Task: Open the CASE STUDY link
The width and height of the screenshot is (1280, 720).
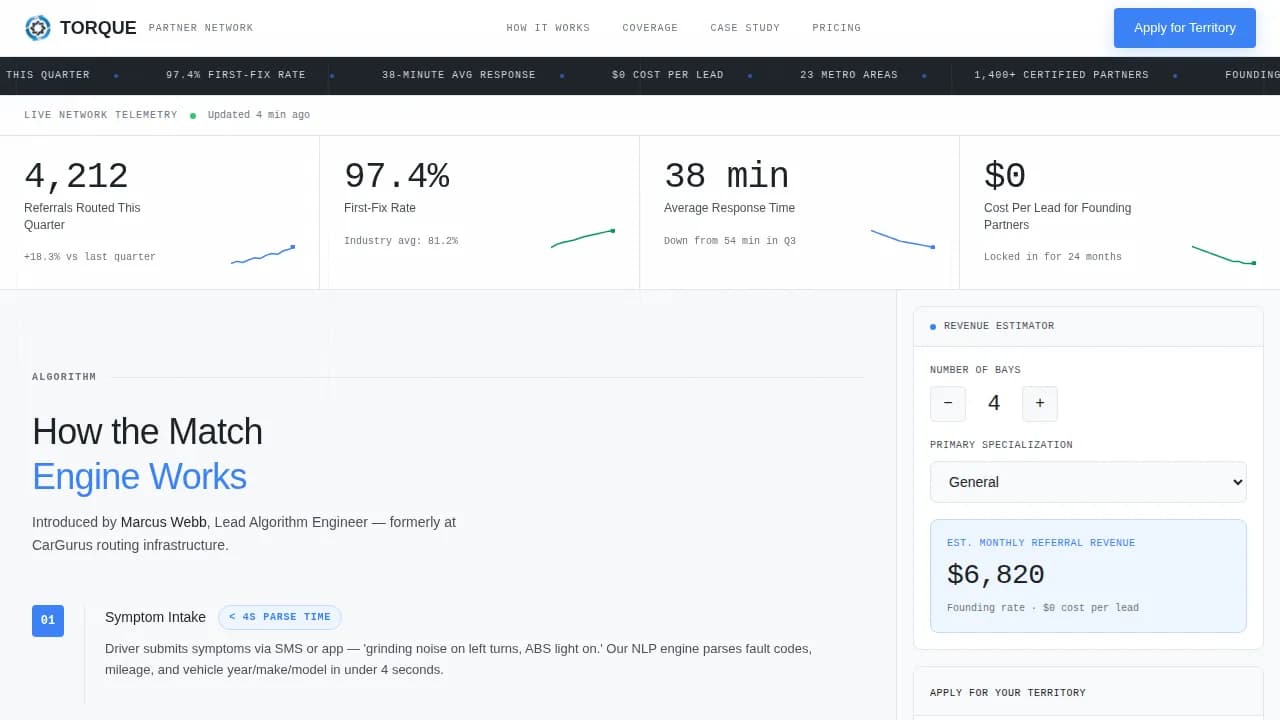Action: pyautogui.click(x=745, y=28)
